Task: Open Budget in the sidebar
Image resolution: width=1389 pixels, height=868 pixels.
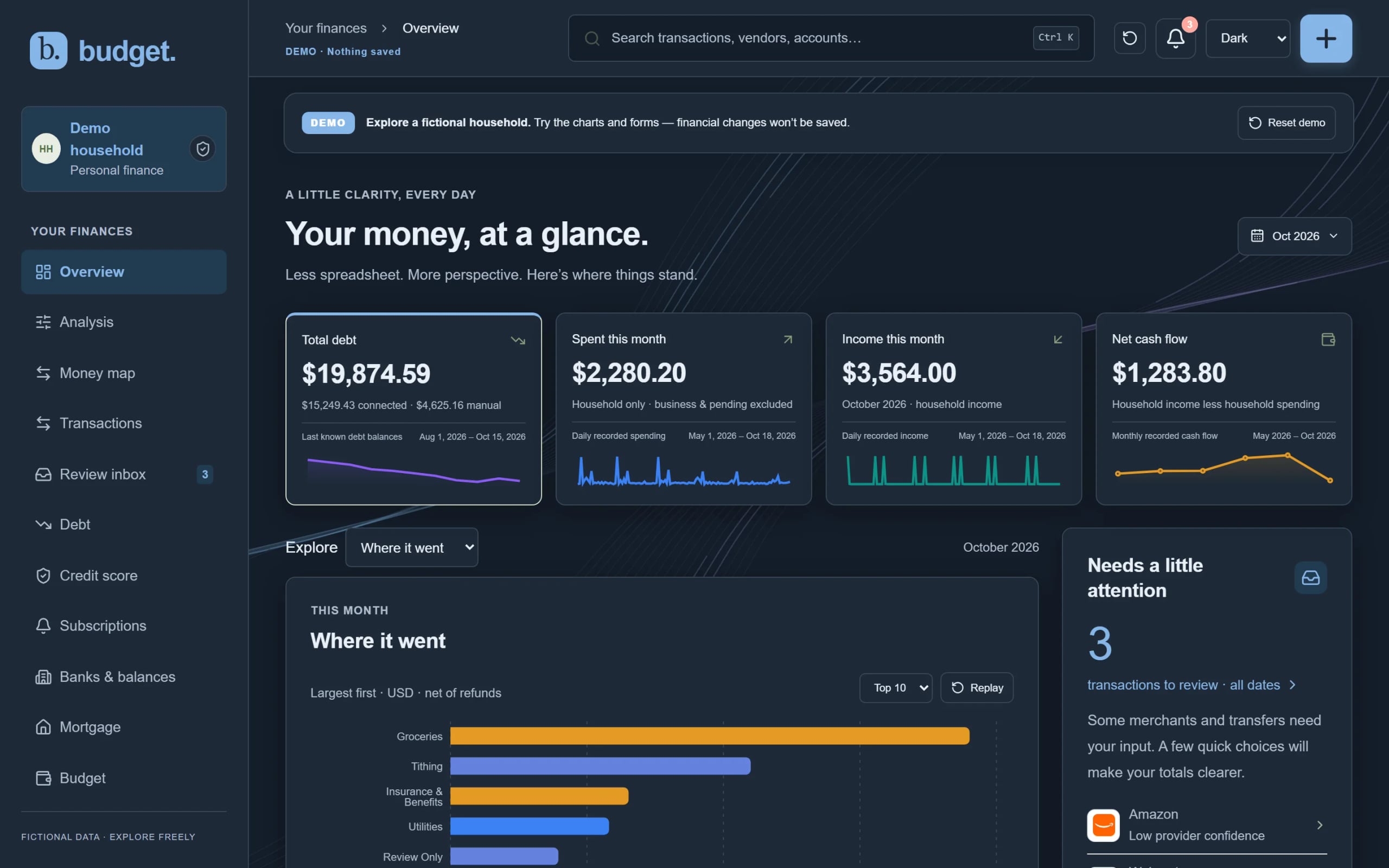Action: click(124, 778)
